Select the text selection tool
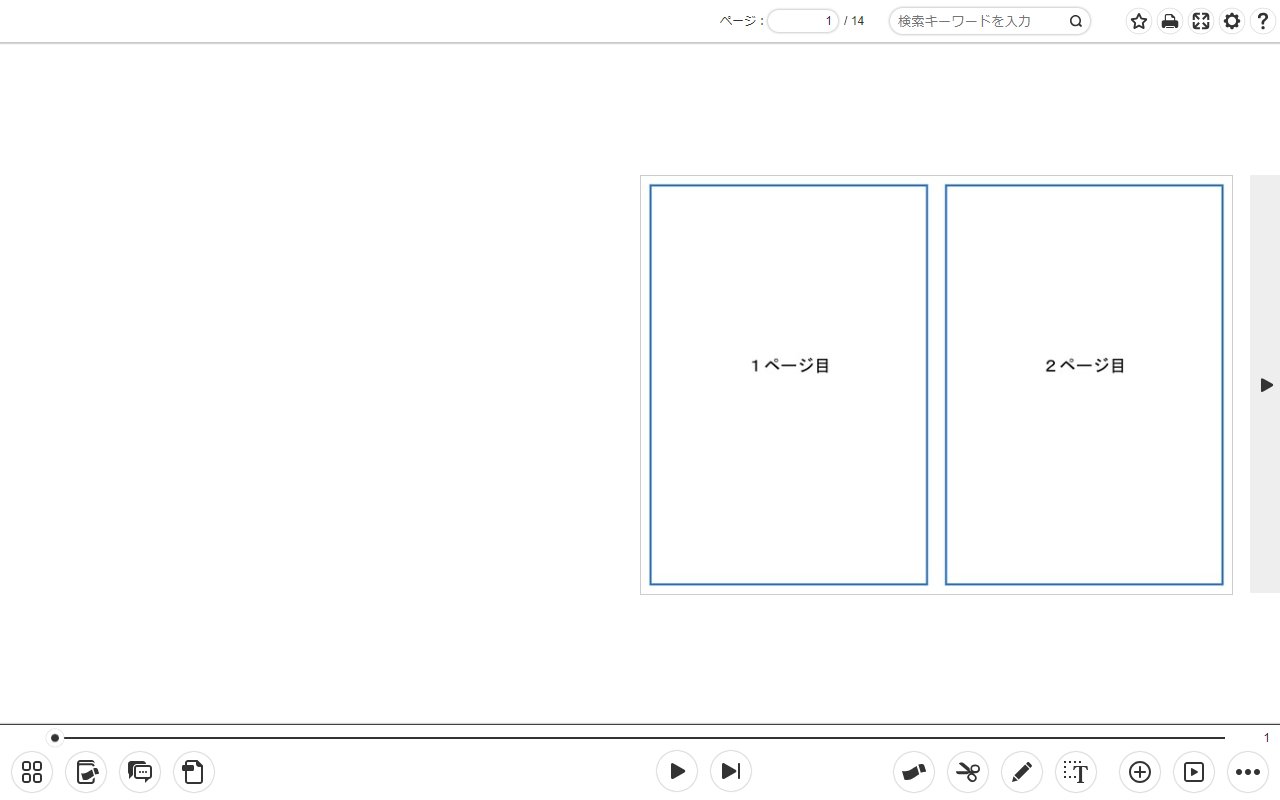 click(1076, 772)
